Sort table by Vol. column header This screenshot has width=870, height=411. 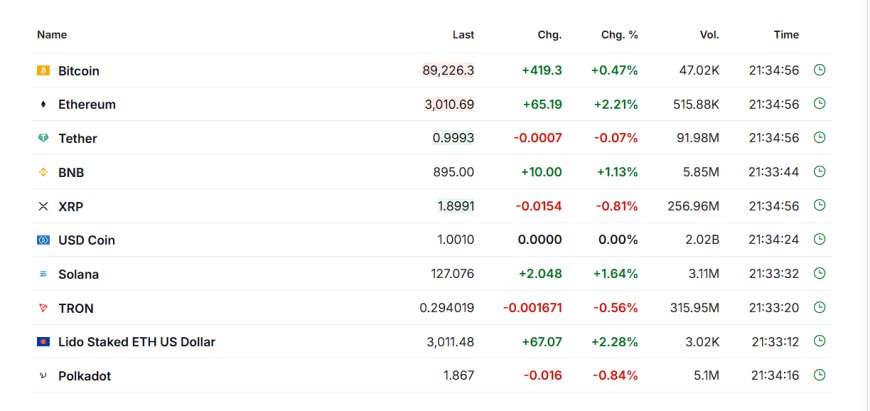pos(709,34)
